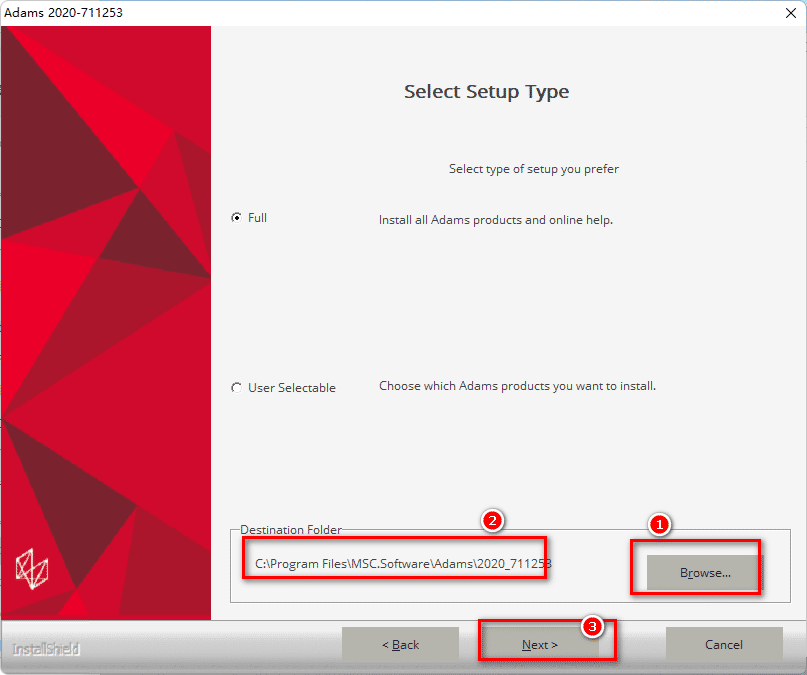
Task: Click the red circle marker numbered 1
Action: pos(658,523)
